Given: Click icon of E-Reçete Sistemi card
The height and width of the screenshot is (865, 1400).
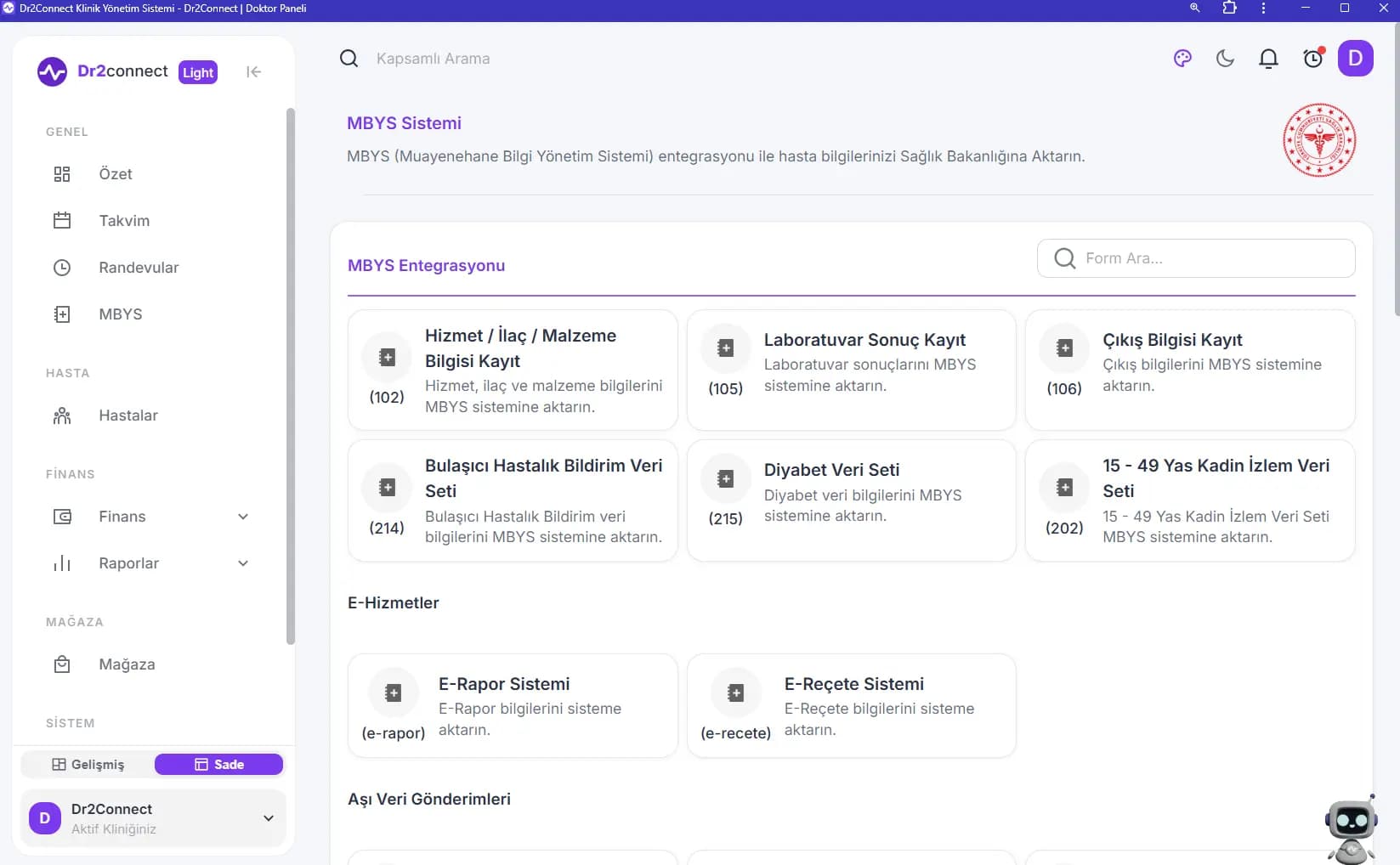Looking at the screenshot, I should tap(736, 693).
